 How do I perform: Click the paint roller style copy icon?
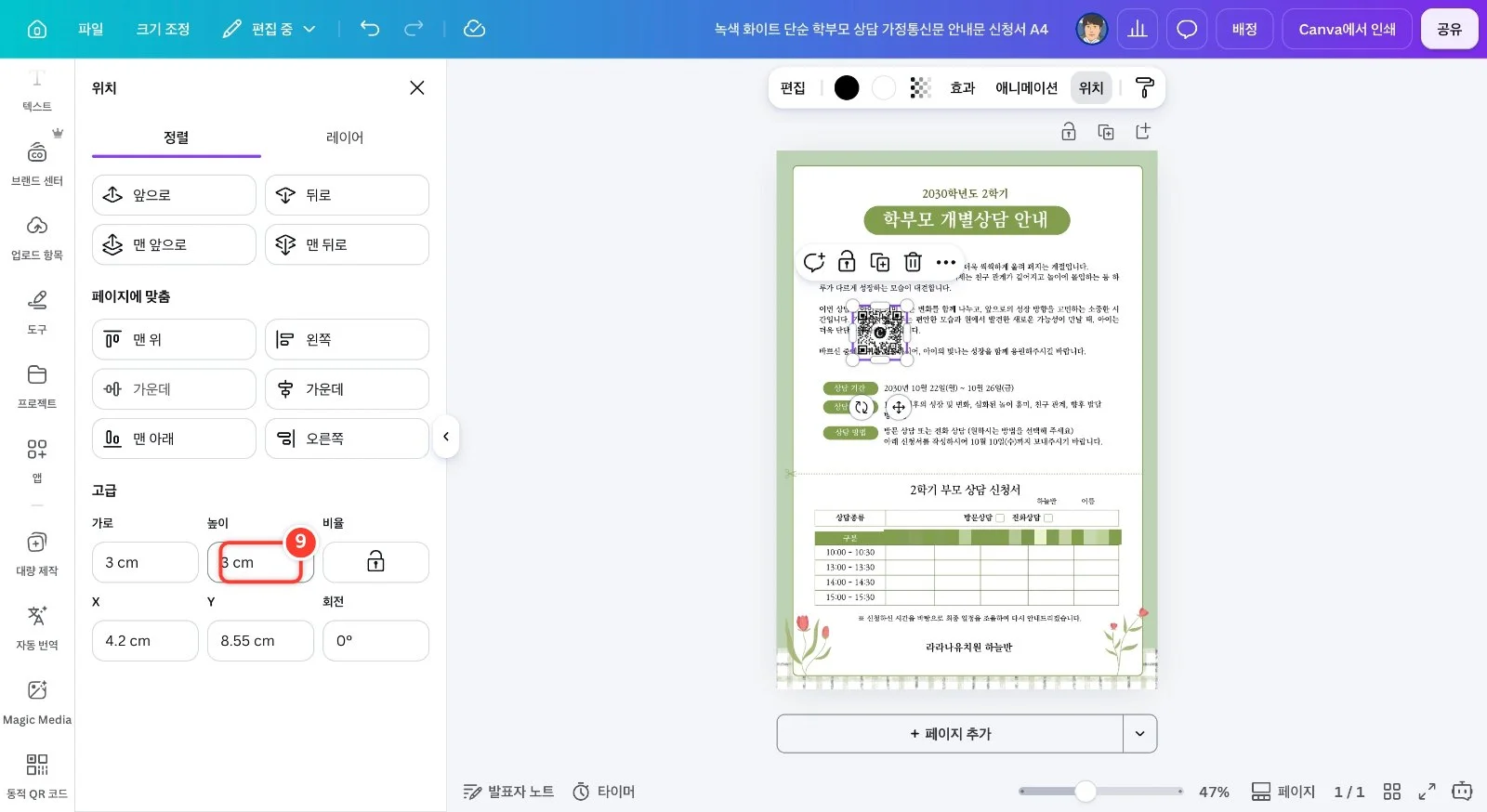(1145, 87)
